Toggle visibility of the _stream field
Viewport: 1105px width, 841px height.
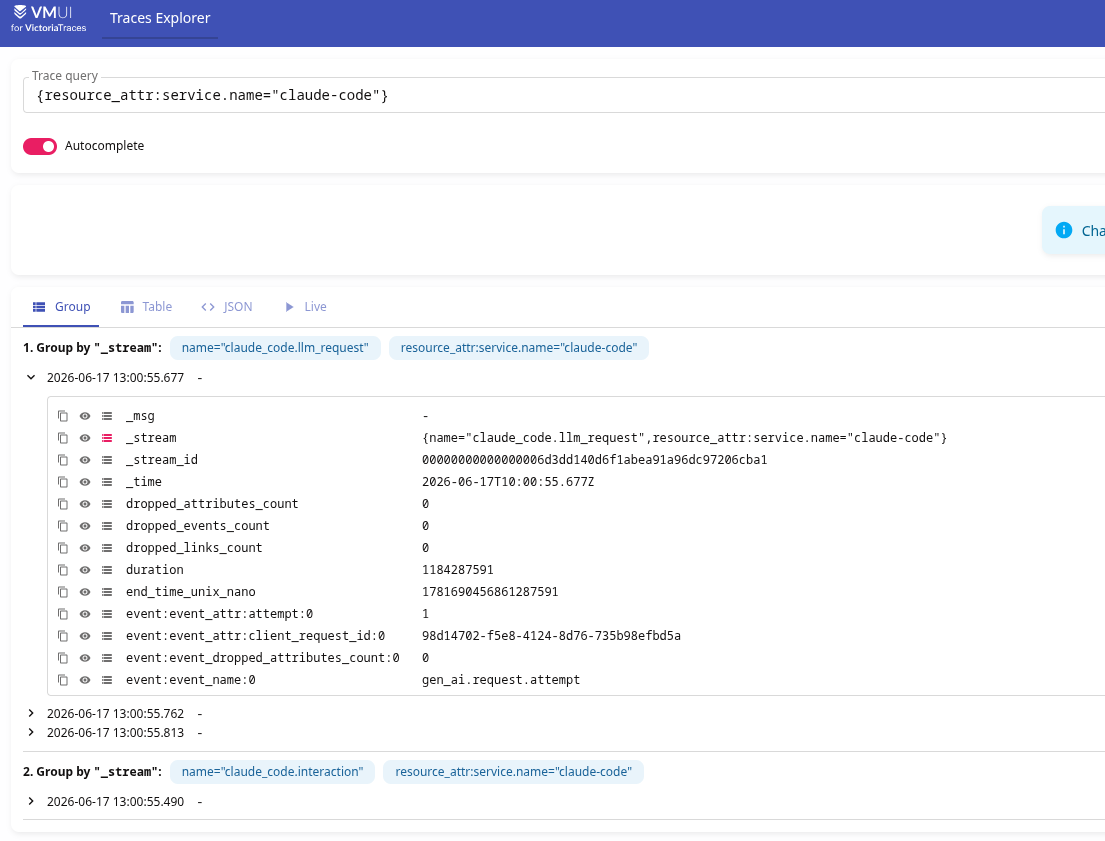point(85,438)
